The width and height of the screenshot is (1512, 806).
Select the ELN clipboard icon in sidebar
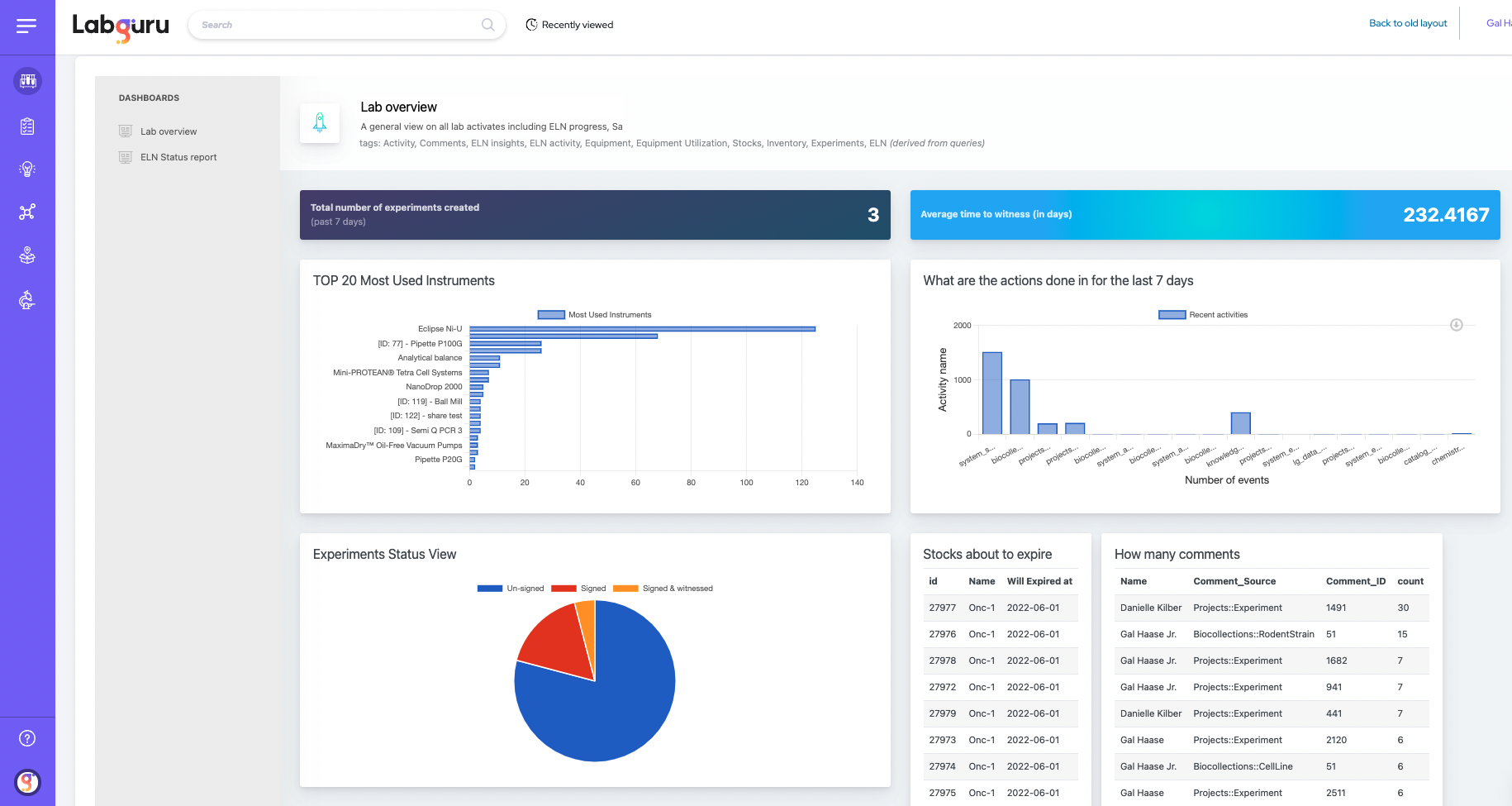point(27,126)
